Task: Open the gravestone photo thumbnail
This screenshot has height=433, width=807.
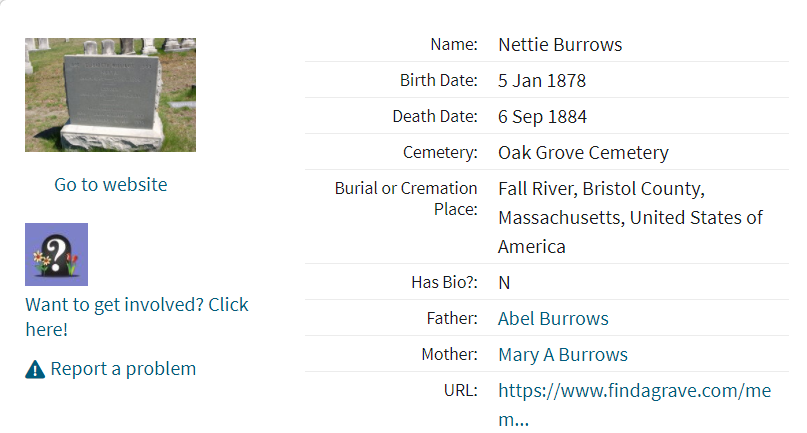Action: click(110, 95)
